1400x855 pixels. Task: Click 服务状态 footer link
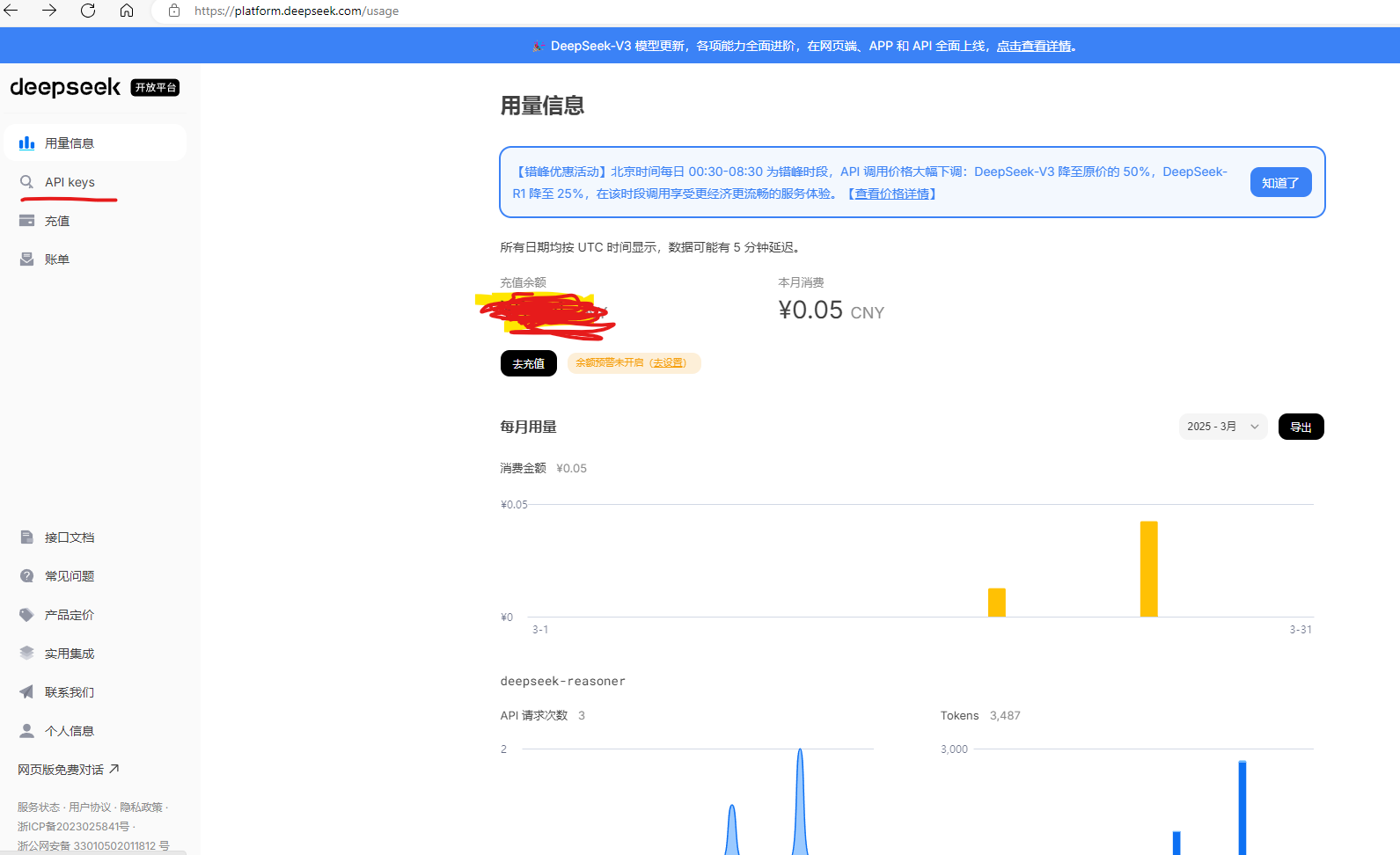coord(39,807)
